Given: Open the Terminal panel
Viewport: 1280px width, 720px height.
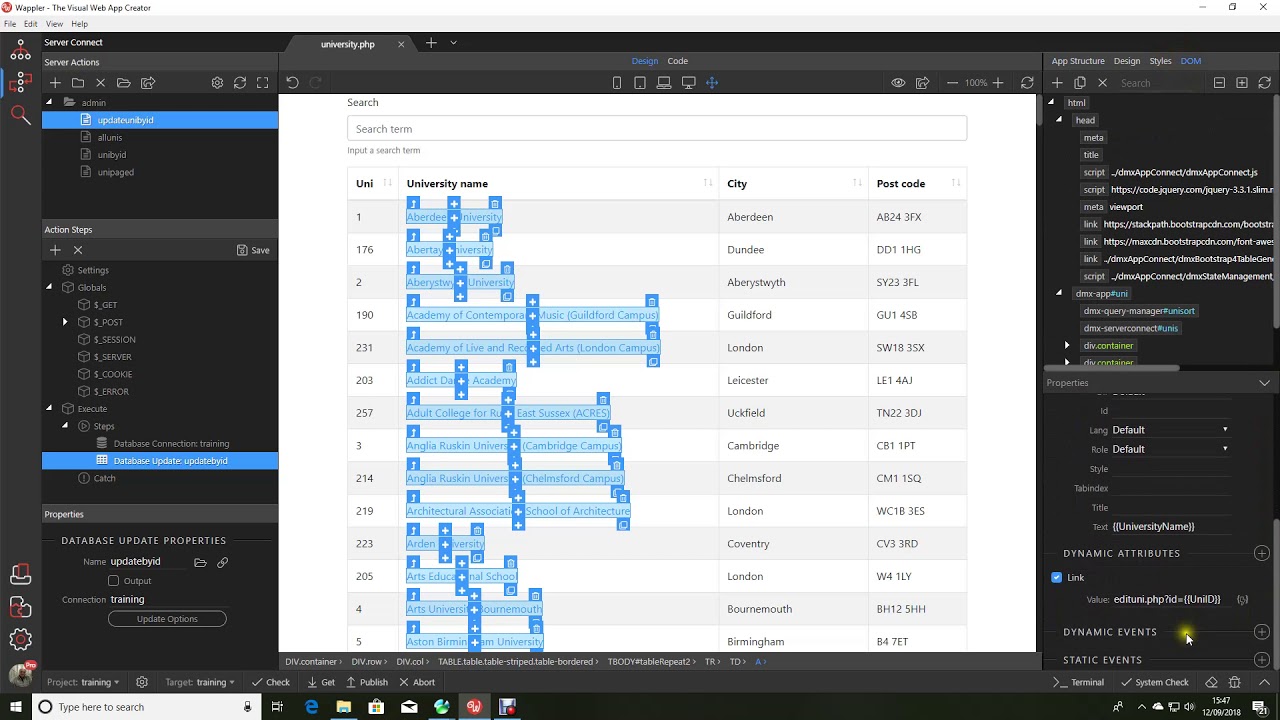Looking at the screenshot, I should [1079, 682].
